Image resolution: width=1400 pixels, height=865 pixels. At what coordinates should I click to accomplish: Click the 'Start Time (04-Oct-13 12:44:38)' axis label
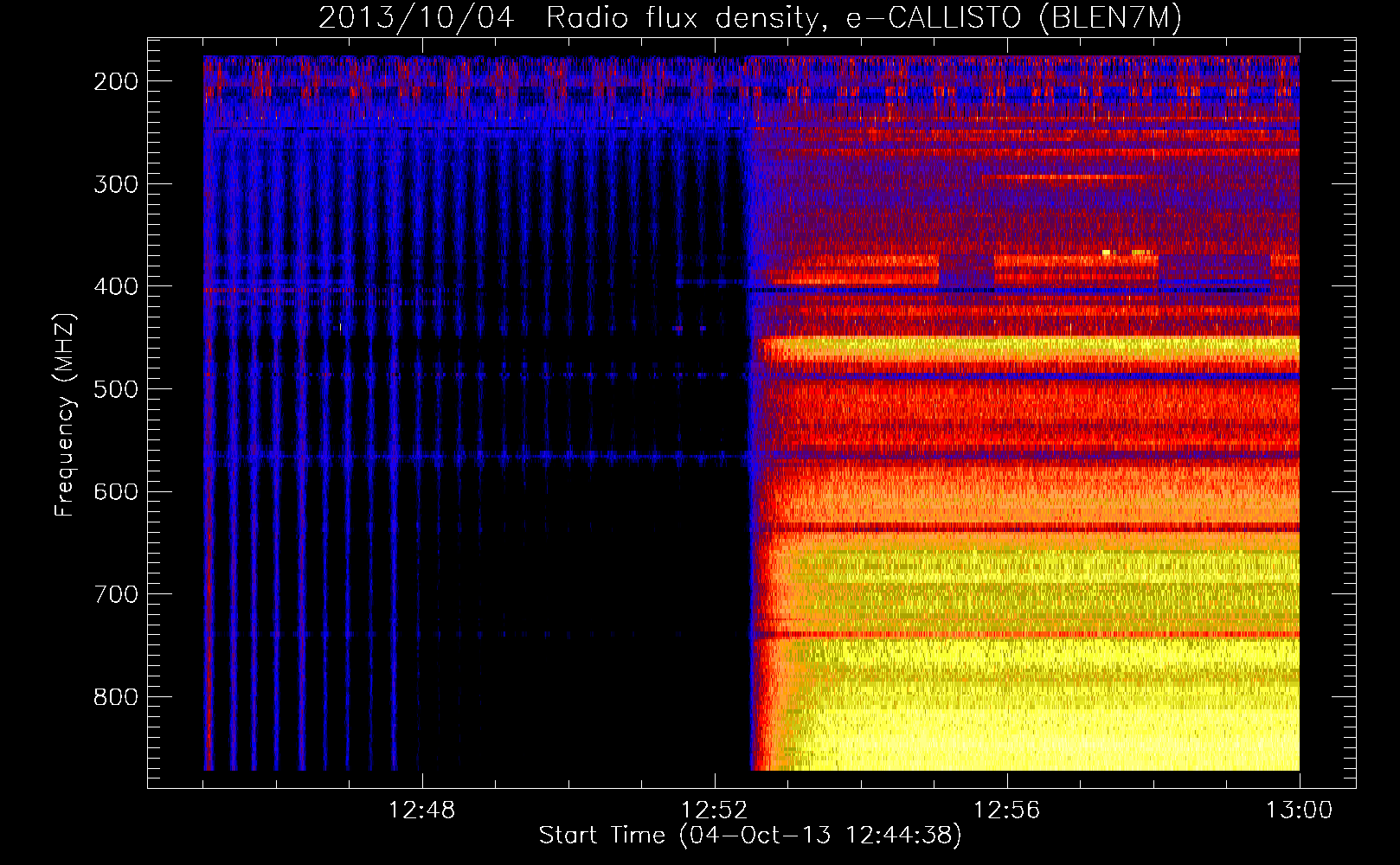click(750, 836)
